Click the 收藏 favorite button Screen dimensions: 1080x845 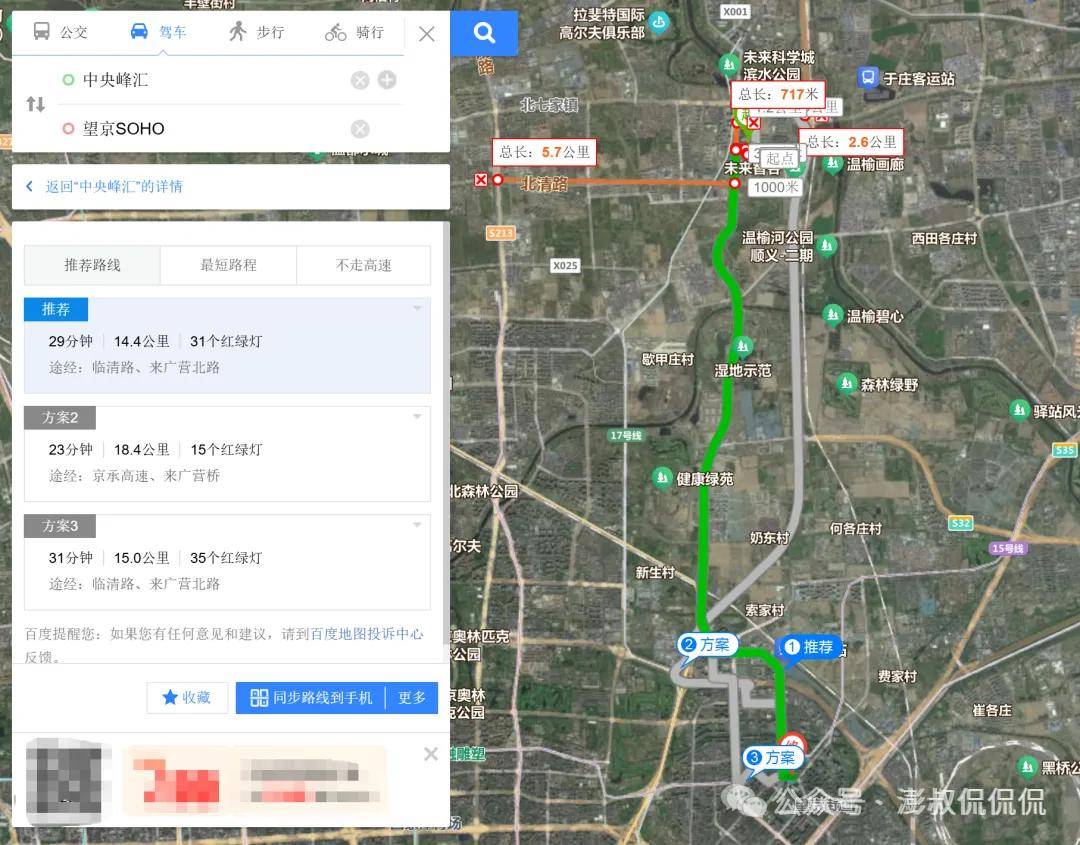click(187, 698)
